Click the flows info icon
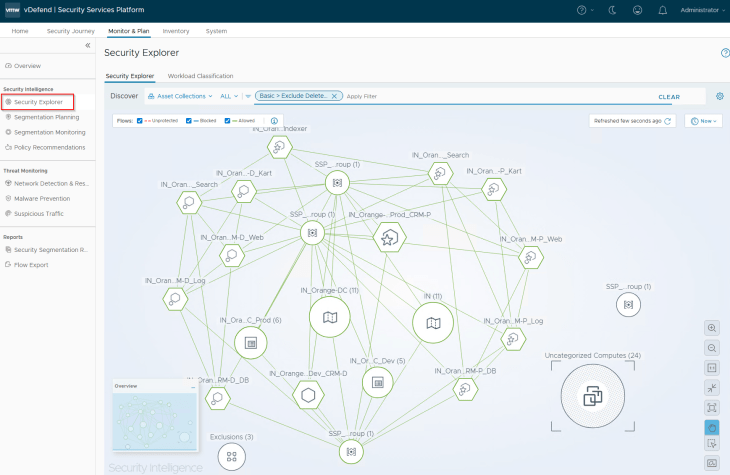The image size is (730, 475). (x=274, y=120)
